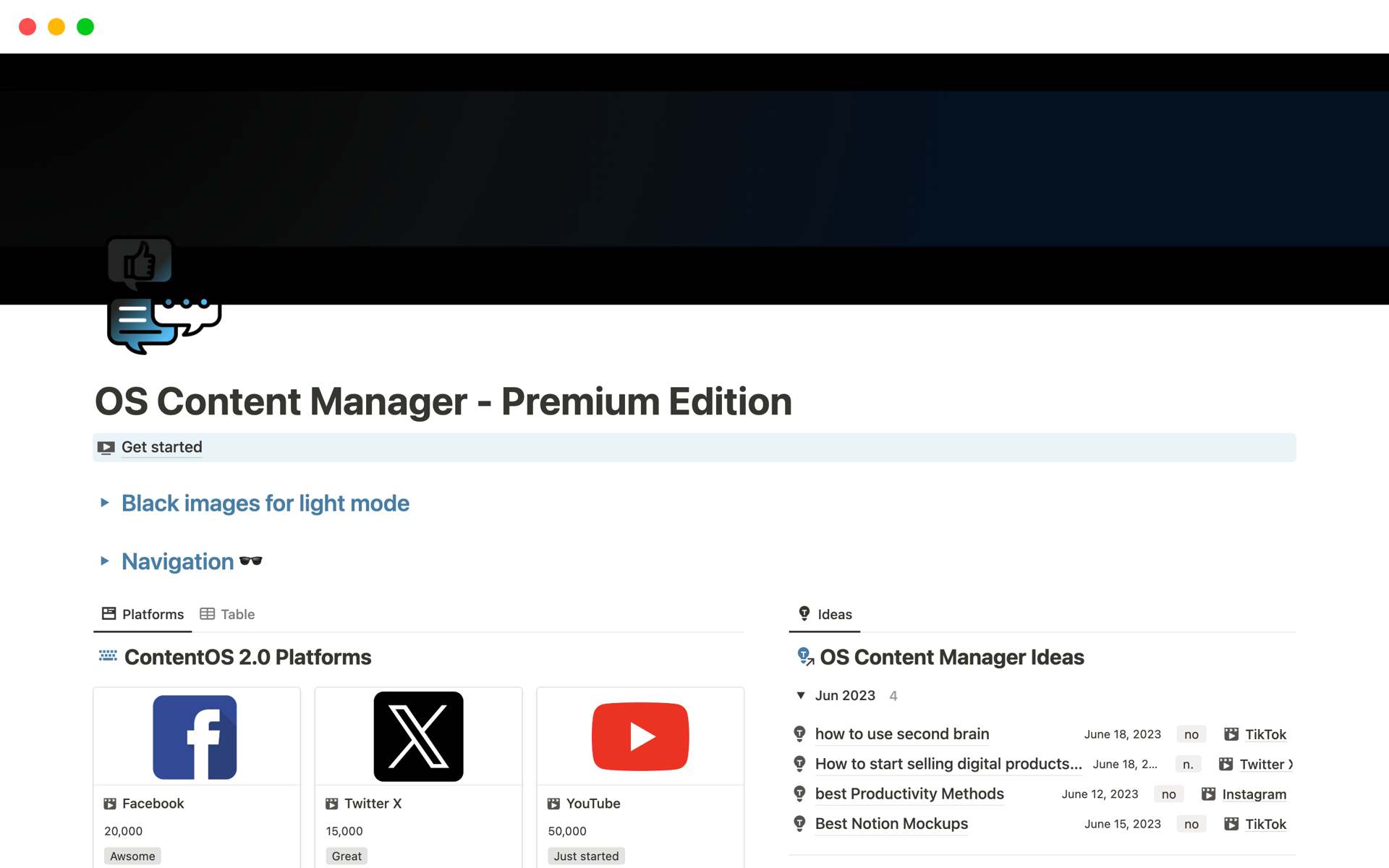Click the ContentOS Platforms keyboard icon
This screenshot has height=868, width=1389.
pyautogui.click(x=108, y=656)
